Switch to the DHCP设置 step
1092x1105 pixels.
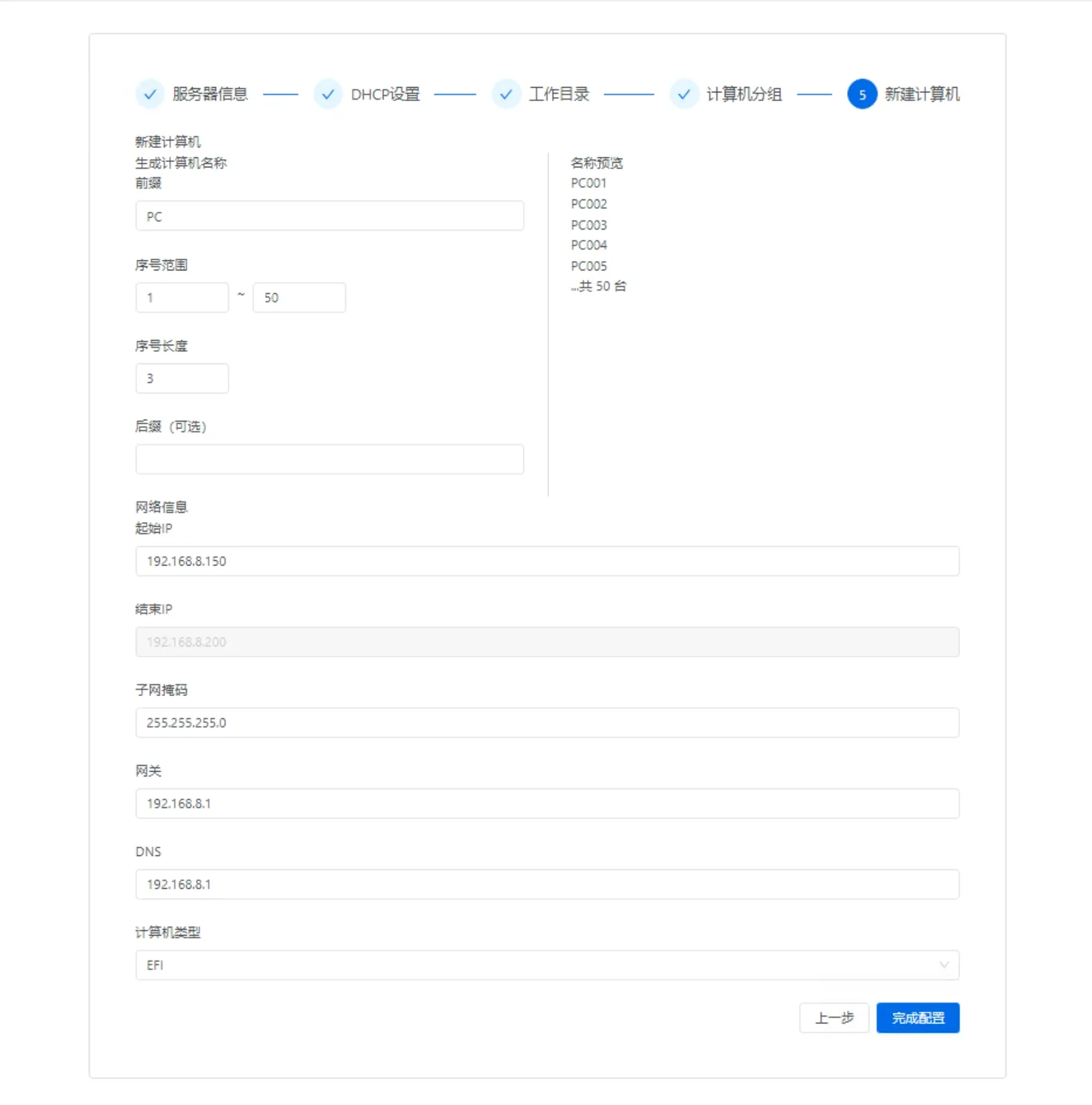coord(385,94)
